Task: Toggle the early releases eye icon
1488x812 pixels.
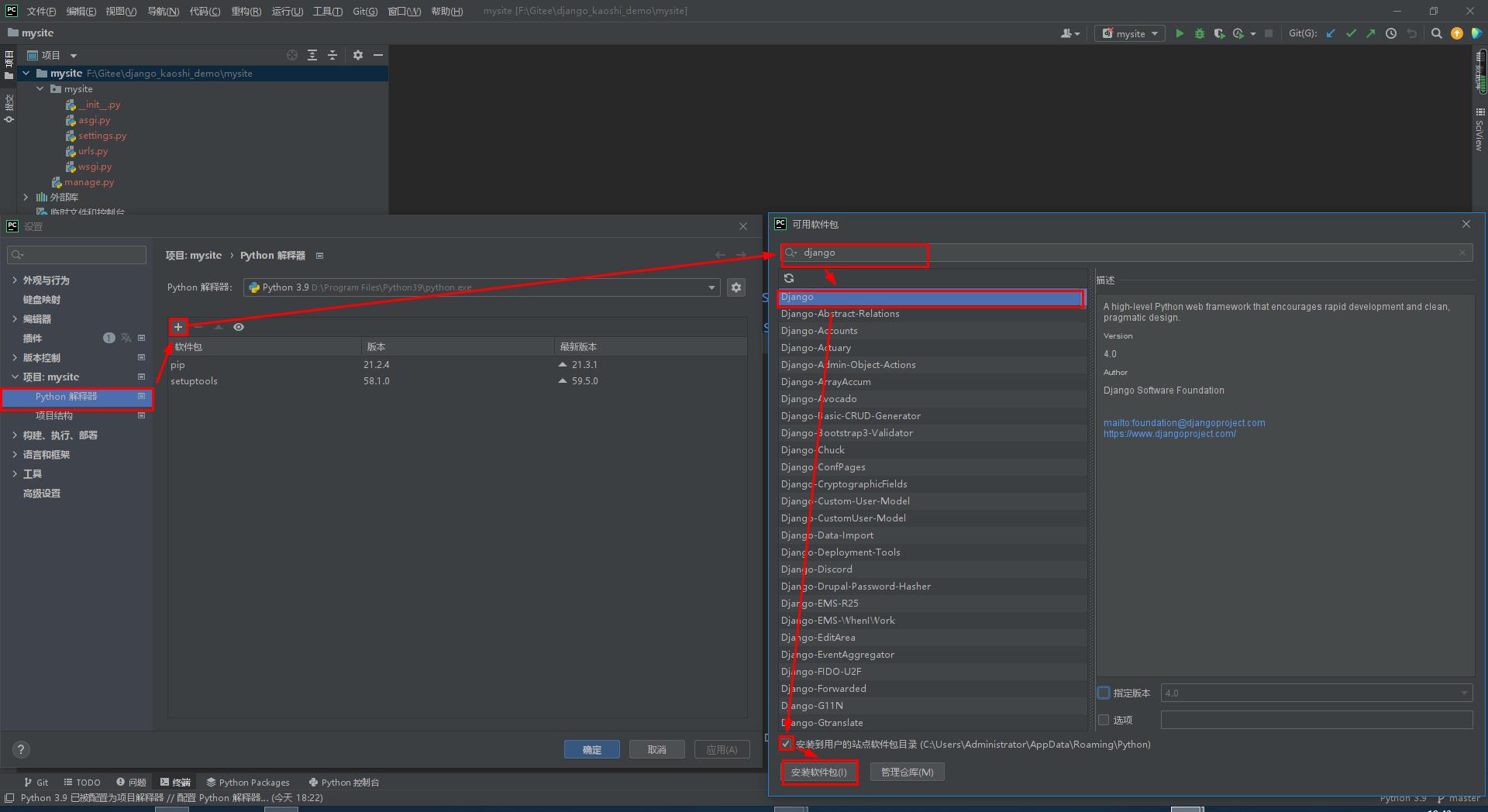Action: click(239, 327)
